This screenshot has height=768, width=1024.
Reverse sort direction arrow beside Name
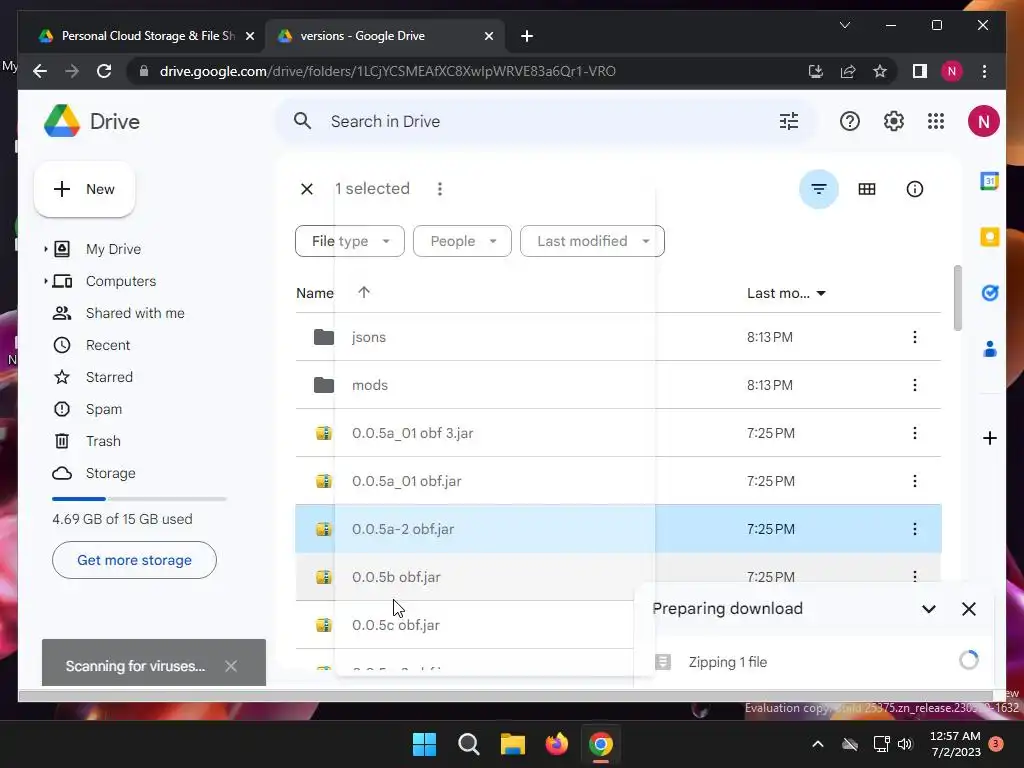click(364, 293)
